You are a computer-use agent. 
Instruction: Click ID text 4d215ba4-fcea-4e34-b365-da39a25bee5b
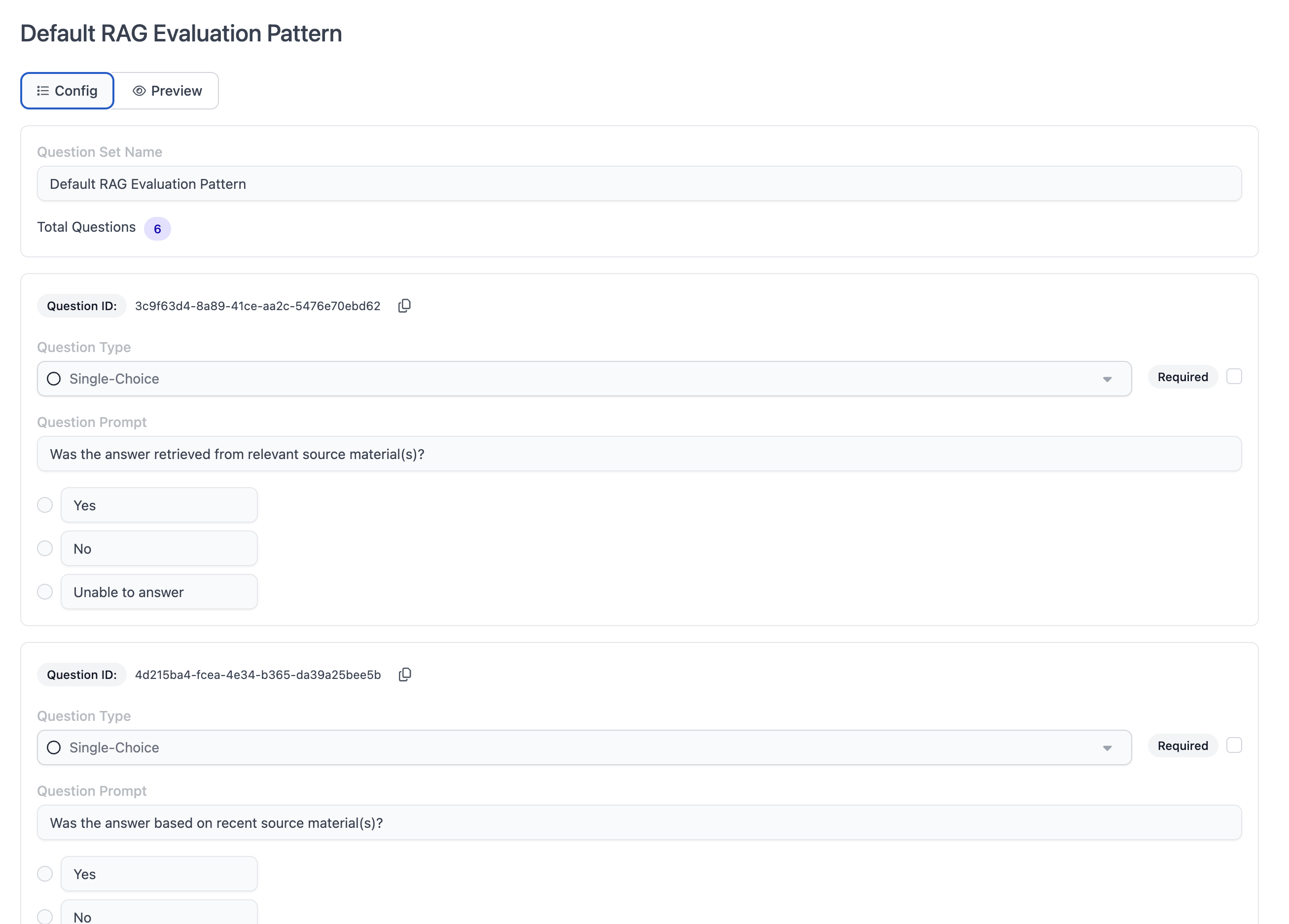[257, 675]
